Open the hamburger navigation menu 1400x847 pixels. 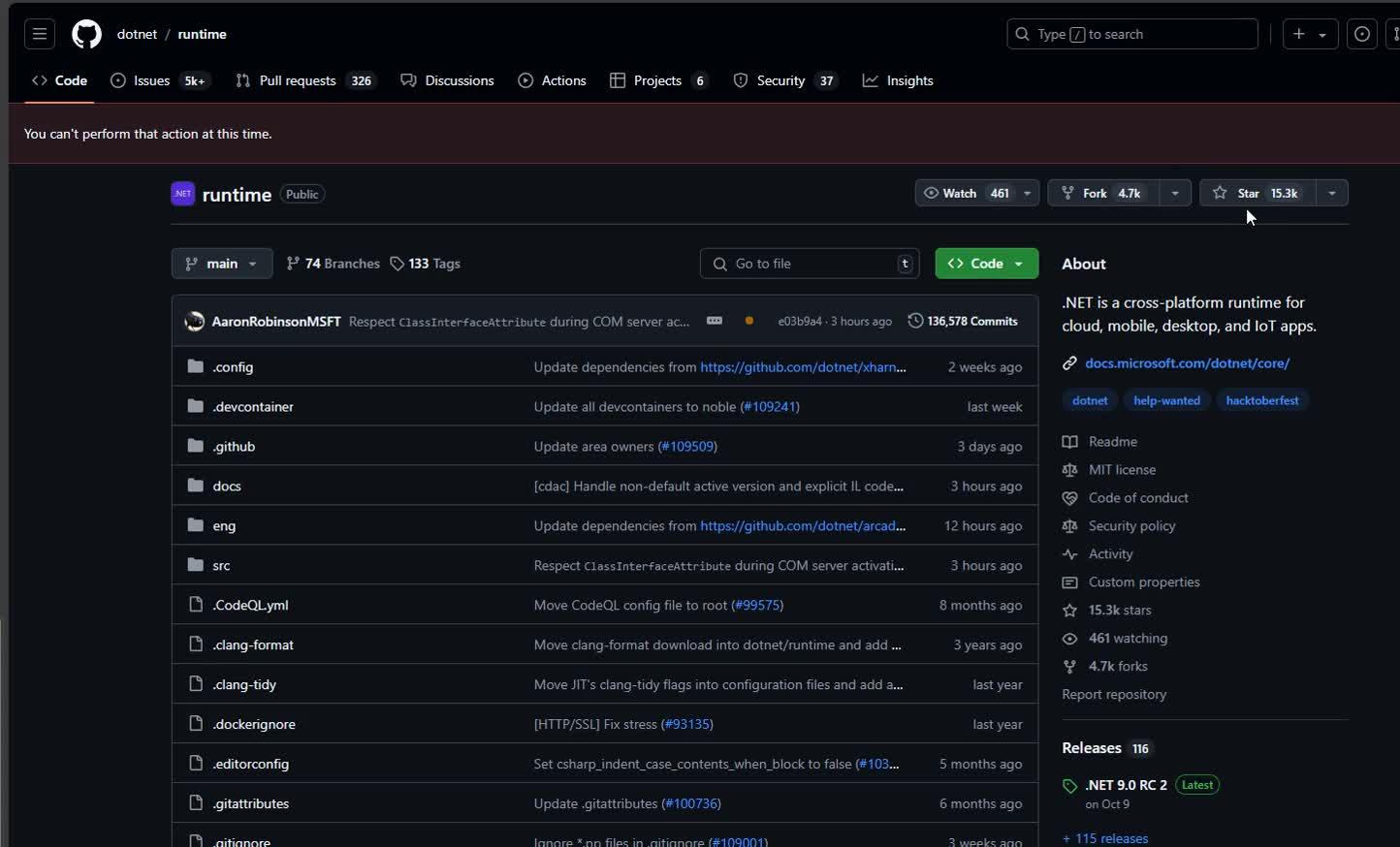[x=40, y=34]
